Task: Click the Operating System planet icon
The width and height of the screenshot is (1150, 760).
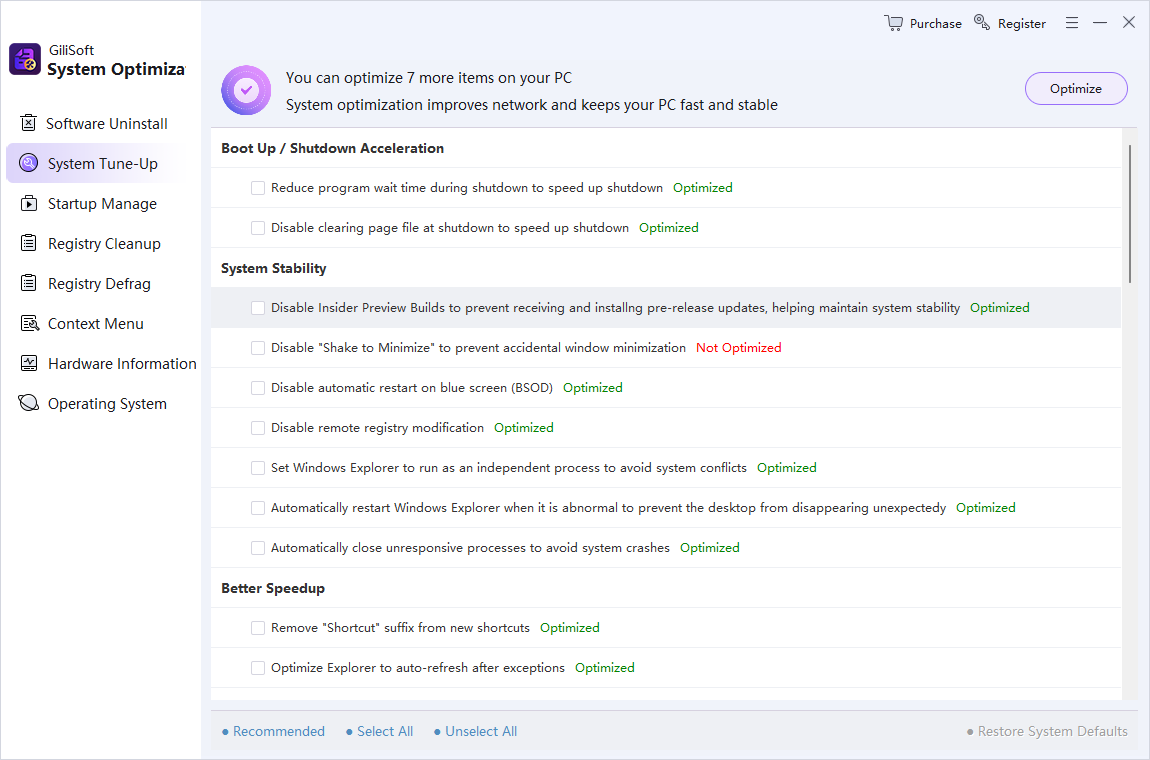Action: [x=29, y=403]
